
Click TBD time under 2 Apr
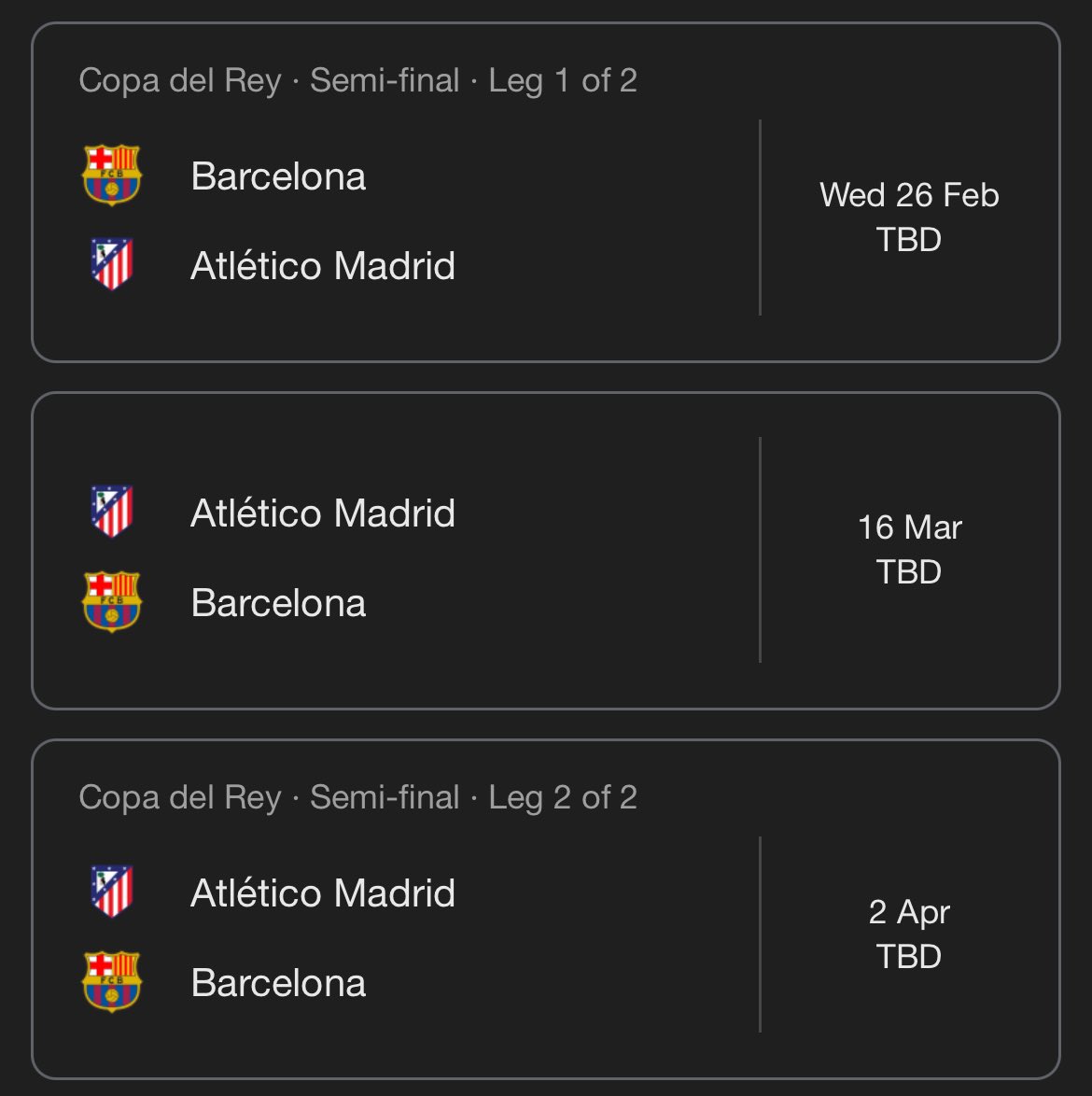[x=909, y=956]
